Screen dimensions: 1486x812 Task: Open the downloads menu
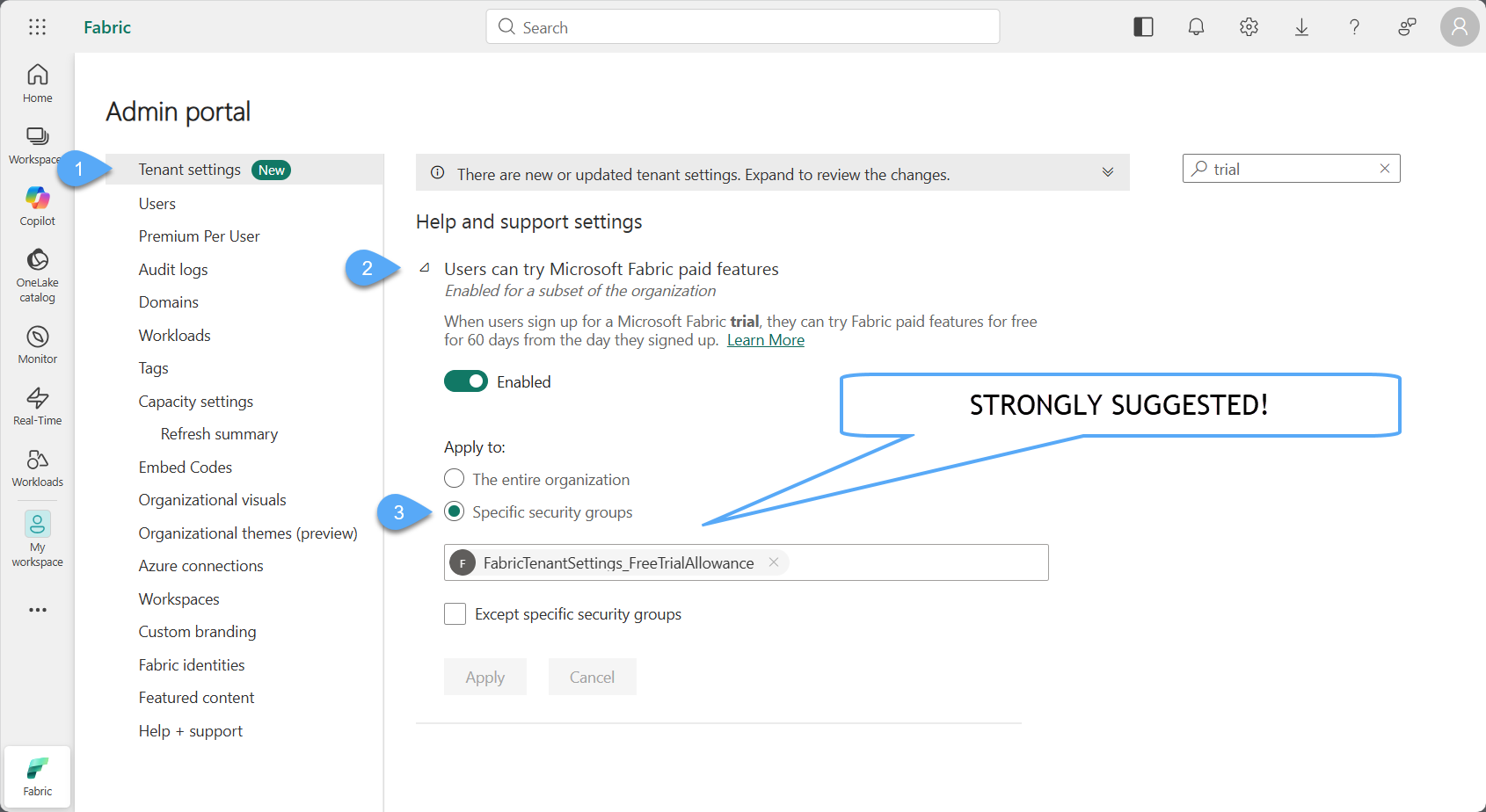(x=1301, y=27)
